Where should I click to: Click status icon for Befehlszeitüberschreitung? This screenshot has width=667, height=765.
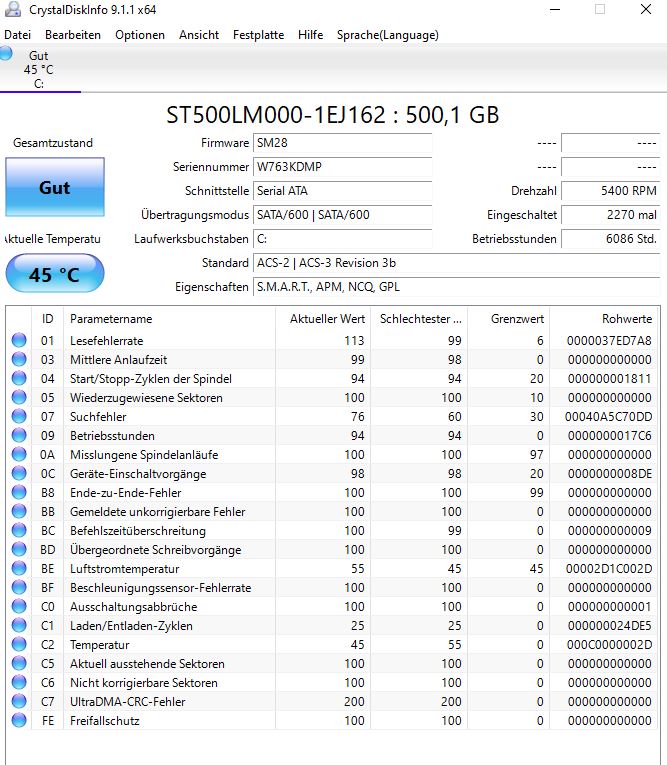[19, 530]
